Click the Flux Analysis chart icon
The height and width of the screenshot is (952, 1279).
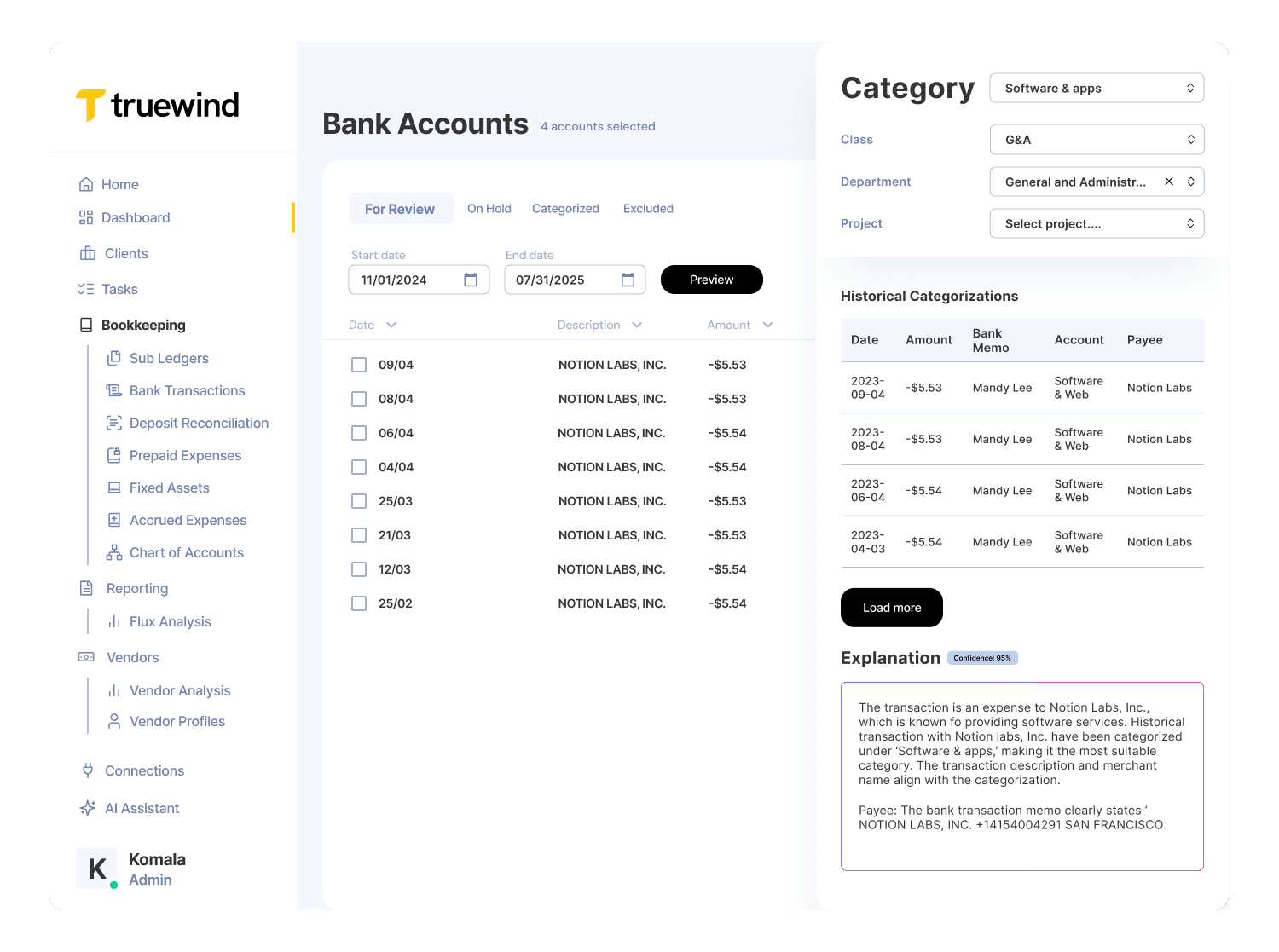click(113, 621)
